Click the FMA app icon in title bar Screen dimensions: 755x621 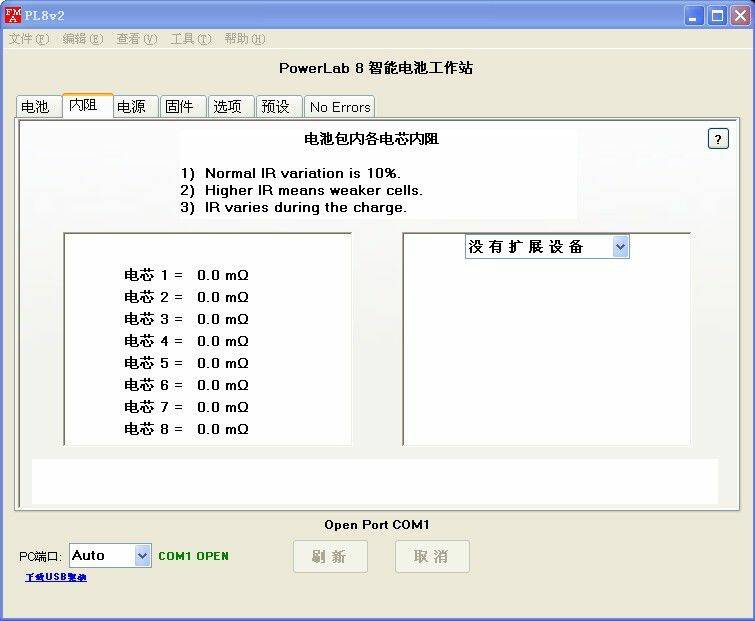click(13, 15)
